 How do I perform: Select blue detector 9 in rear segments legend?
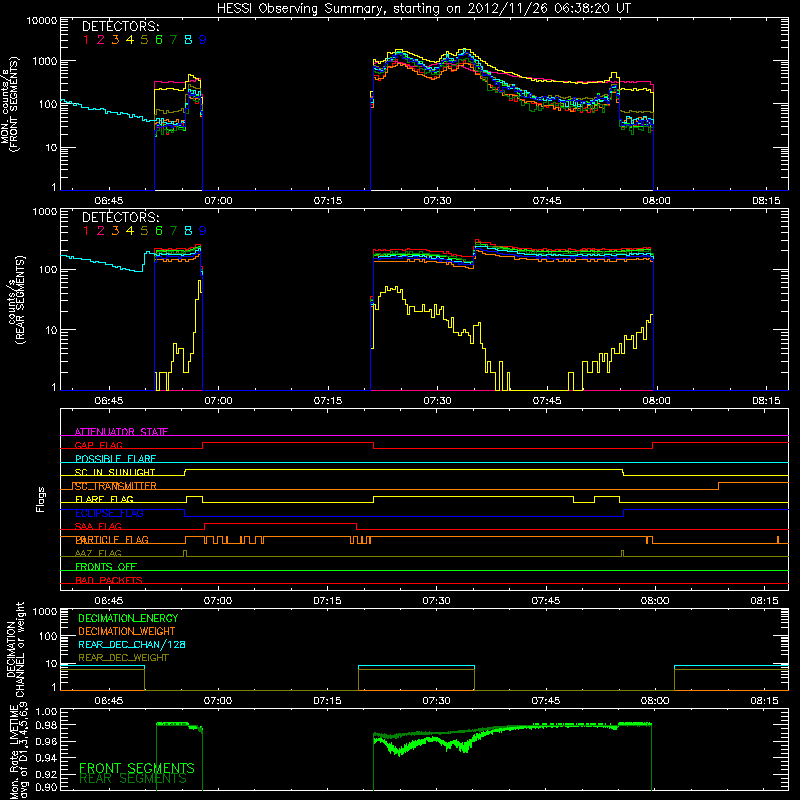point(203,231)
